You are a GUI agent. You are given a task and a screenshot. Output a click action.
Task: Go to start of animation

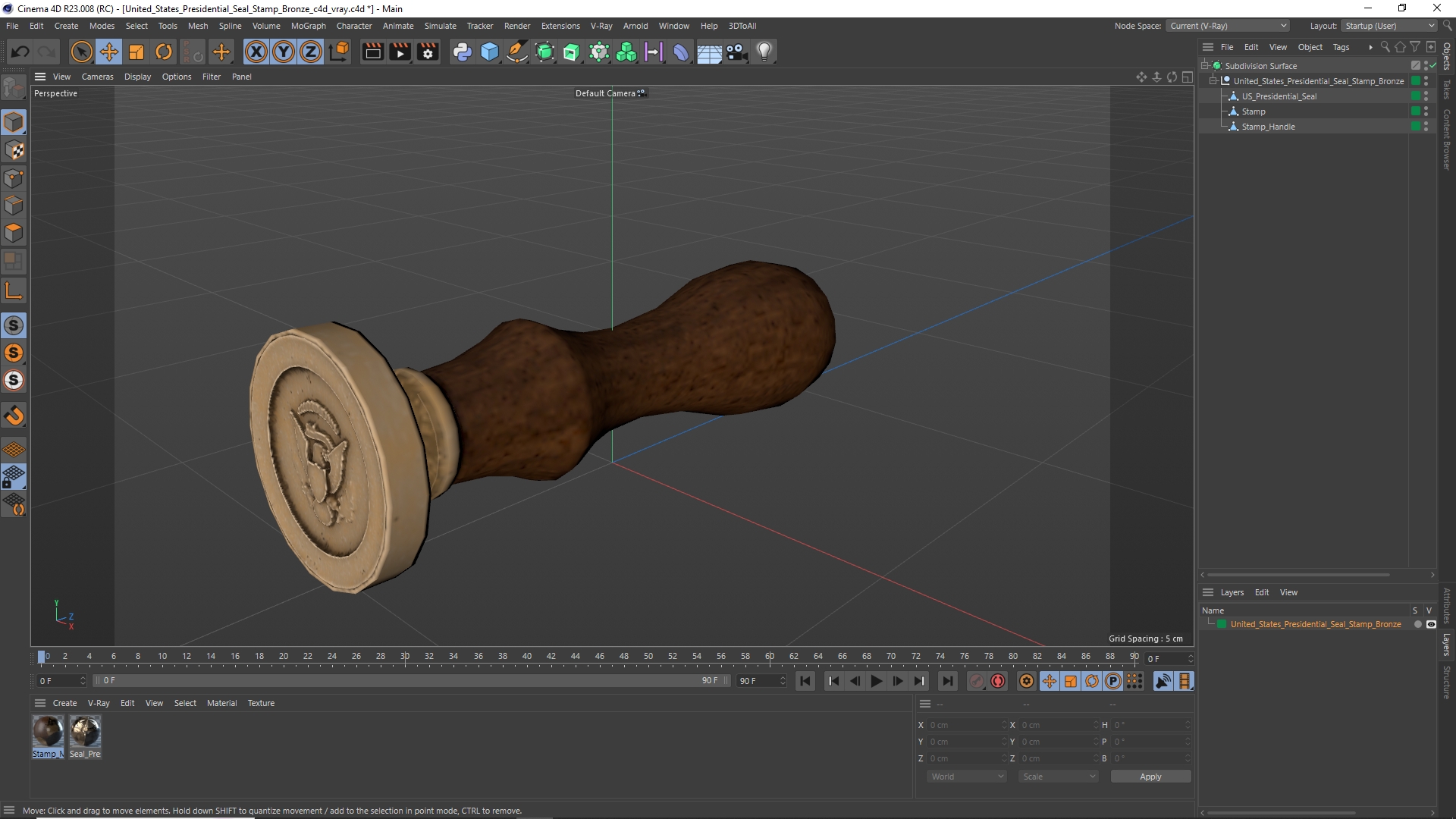pos(805,681)
